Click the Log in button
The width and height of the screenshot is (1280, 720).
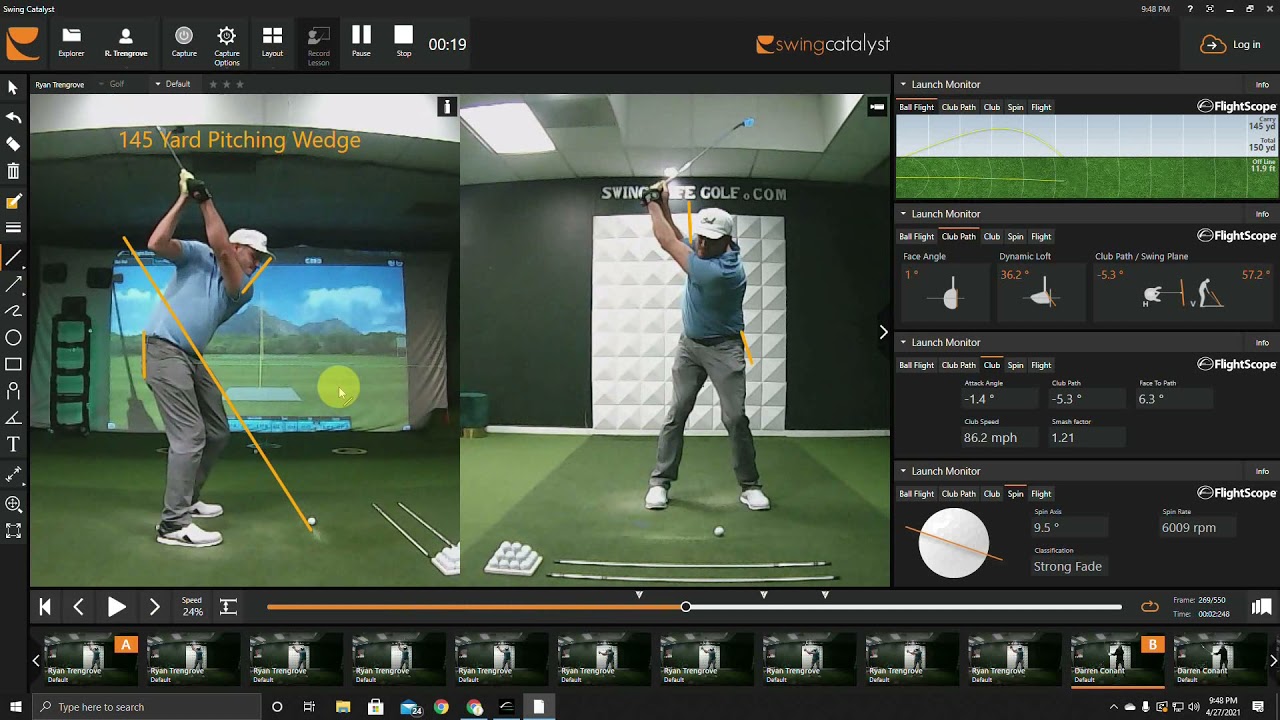pos(1231,44)
